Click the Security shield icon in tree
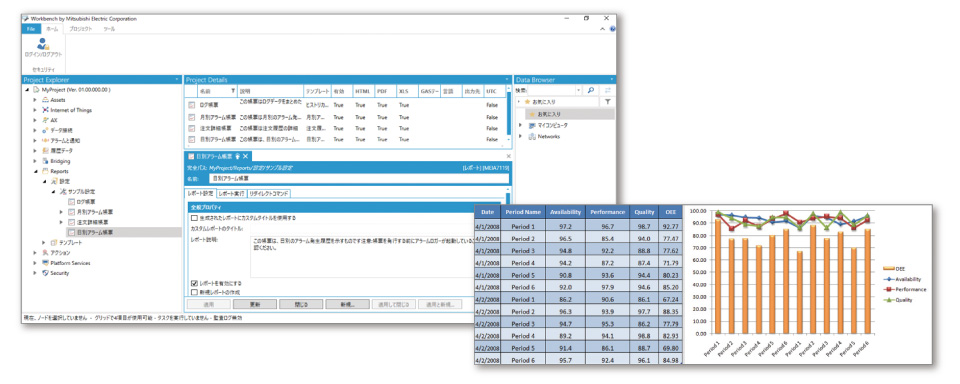Screen dimensions: 960x384 (45, 273)
